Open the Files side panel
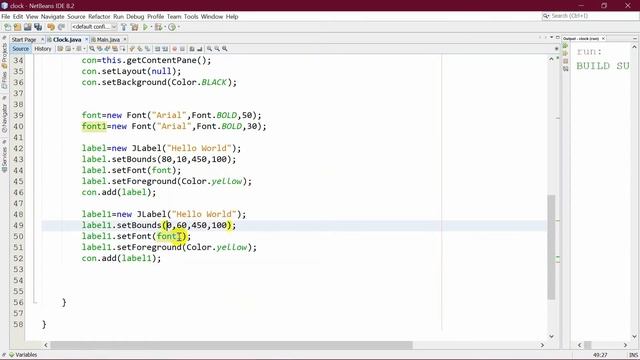640x360 pixels. (4, 80)
